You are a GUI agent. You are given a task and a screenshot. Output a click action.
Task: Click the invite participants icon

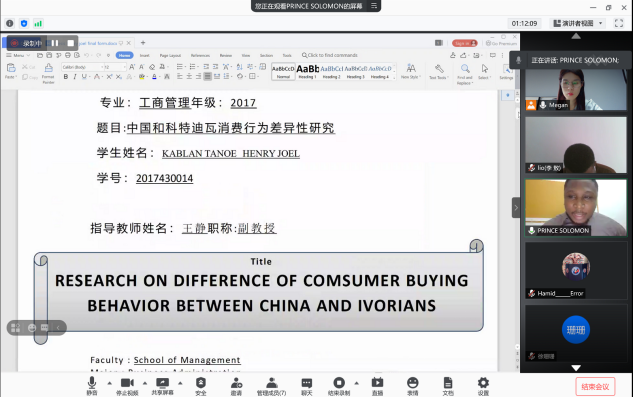[236, 386]
